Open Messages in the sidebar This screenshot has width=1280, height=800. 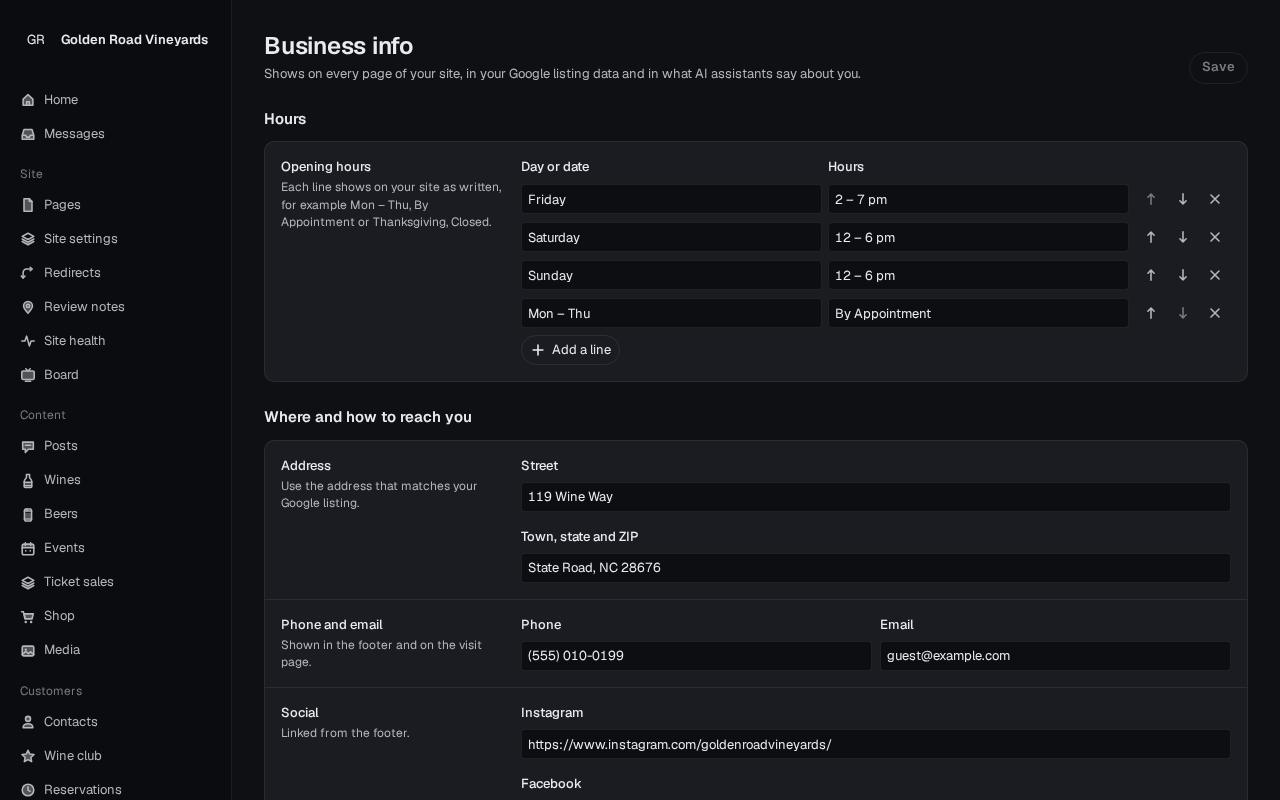116,134
